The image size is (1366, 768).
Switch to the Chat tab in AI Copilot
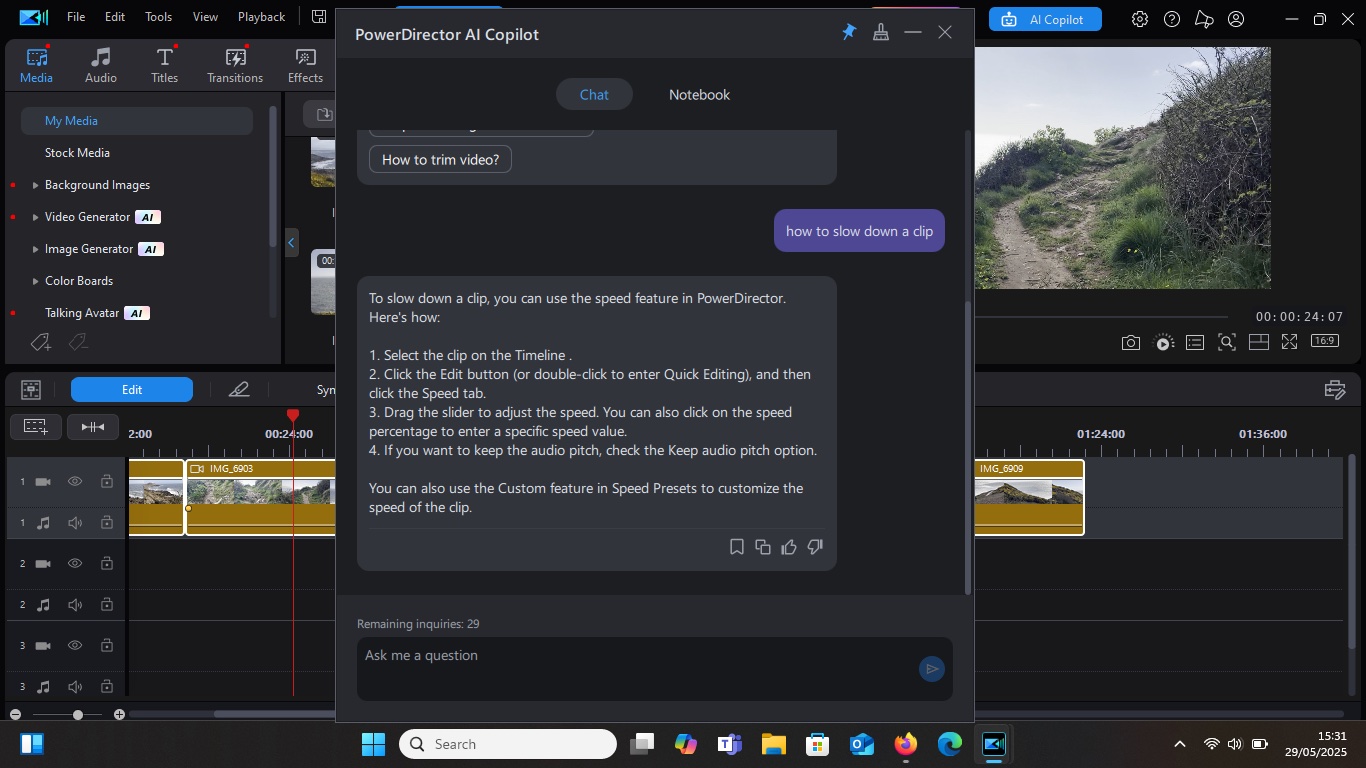click(x=594, y=95)
